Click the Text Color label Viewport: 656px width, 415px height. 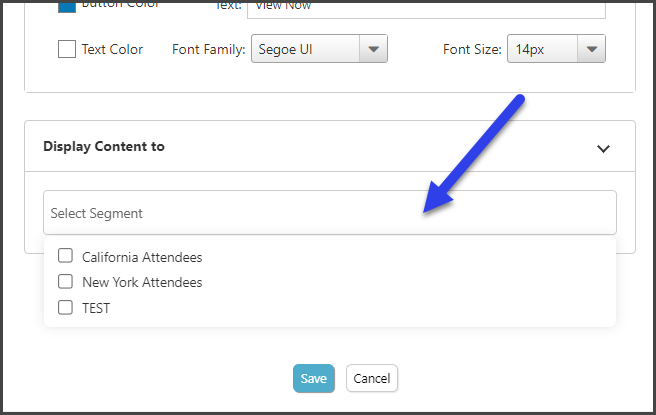pyautogui.click(x=112, y=49)
